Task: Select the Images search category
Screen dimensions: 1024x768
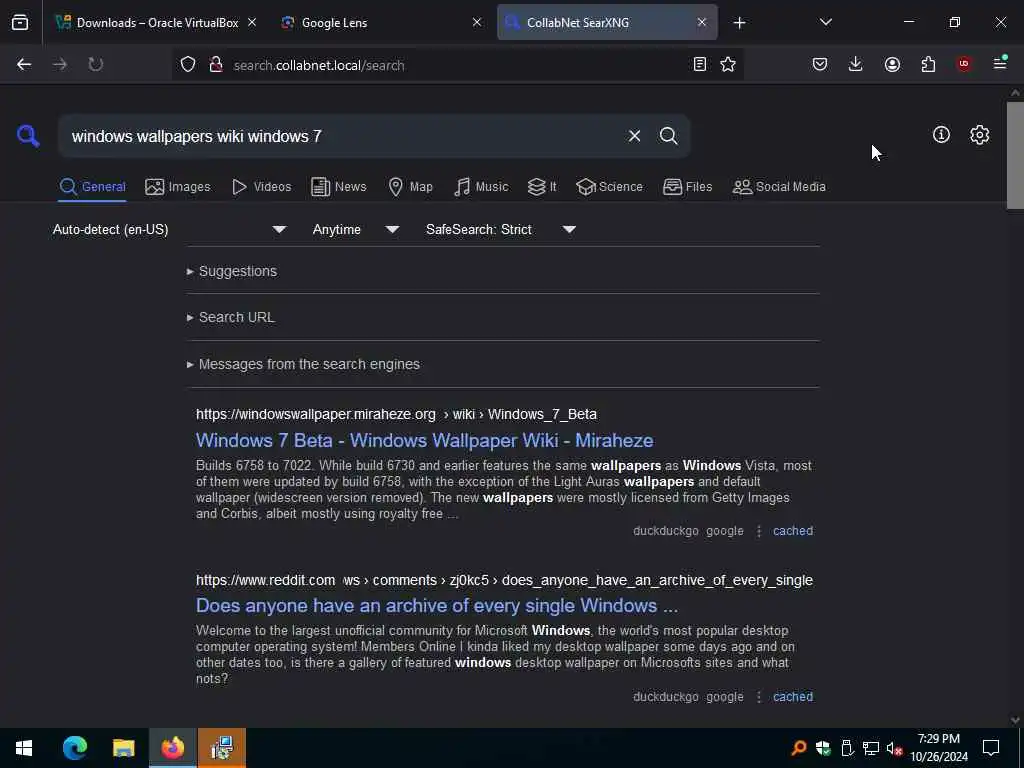Action: [x=178, y=187]
